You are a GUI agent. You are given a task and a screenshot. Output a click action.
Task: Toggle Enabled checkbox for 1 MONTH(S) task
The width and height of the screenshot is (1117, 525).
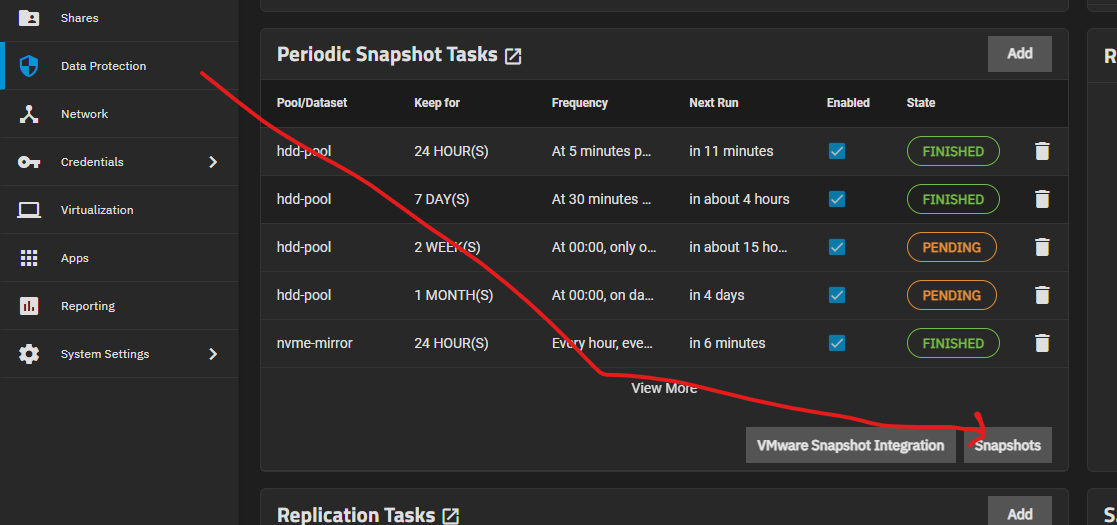click(x=837, y=295)
